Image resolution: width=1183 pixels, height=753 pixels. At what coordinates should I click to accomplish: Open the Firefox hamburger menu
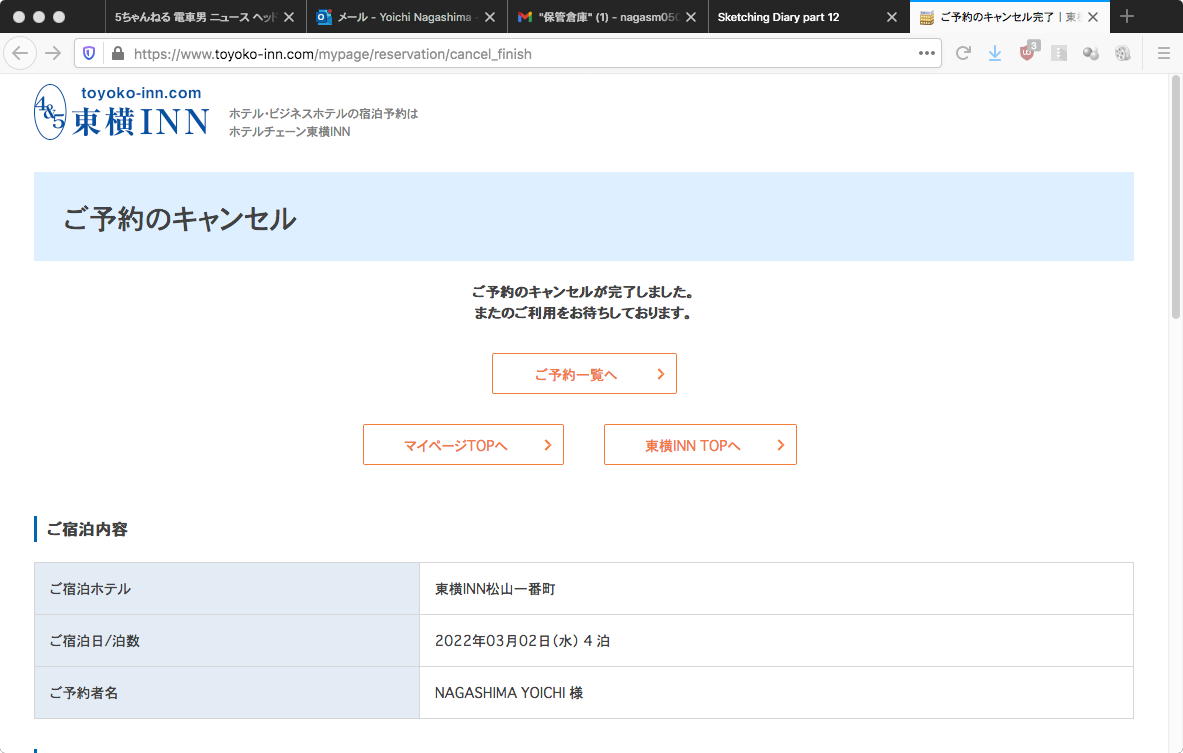point(1163,54)
